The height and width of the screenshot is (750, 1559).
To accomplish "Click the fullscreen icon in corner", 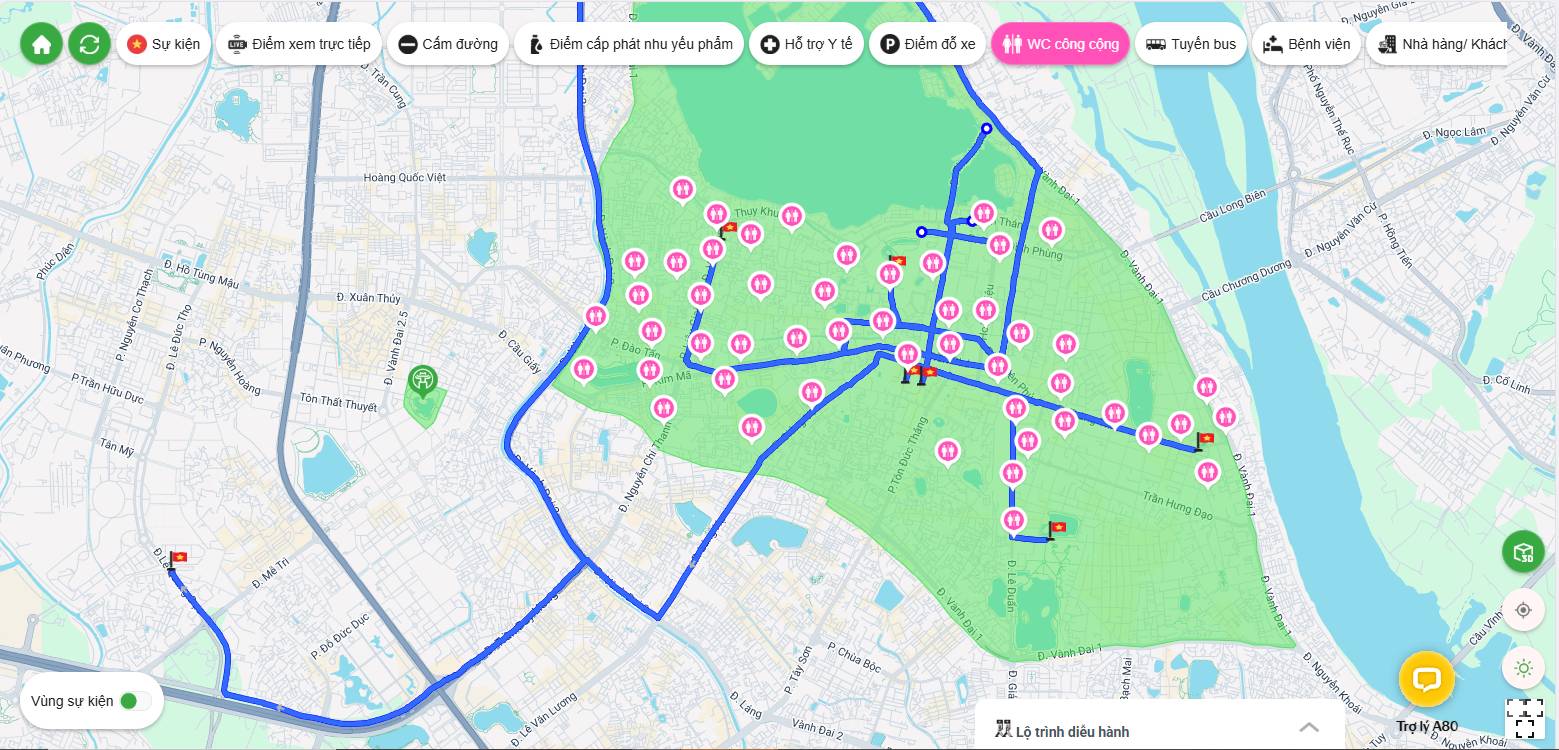I will coord(1524,718).
